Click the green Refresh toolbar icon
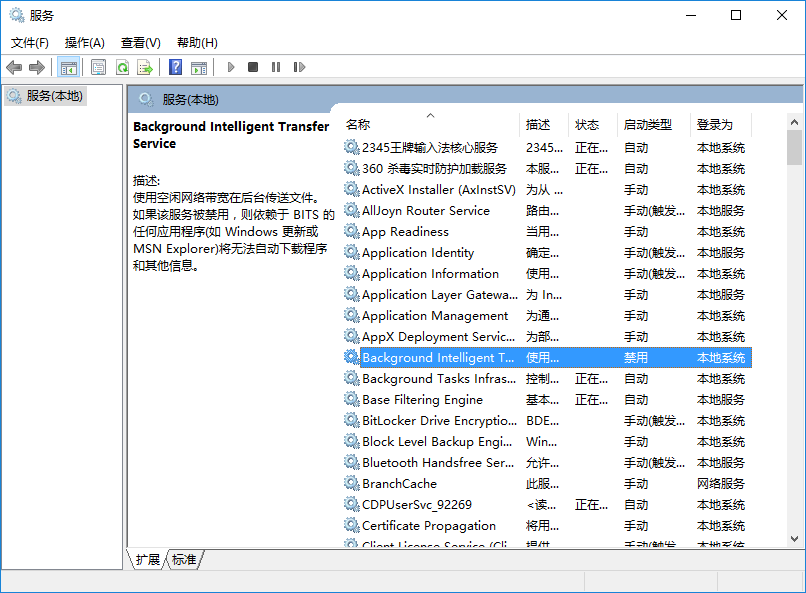 click(122, 67)
